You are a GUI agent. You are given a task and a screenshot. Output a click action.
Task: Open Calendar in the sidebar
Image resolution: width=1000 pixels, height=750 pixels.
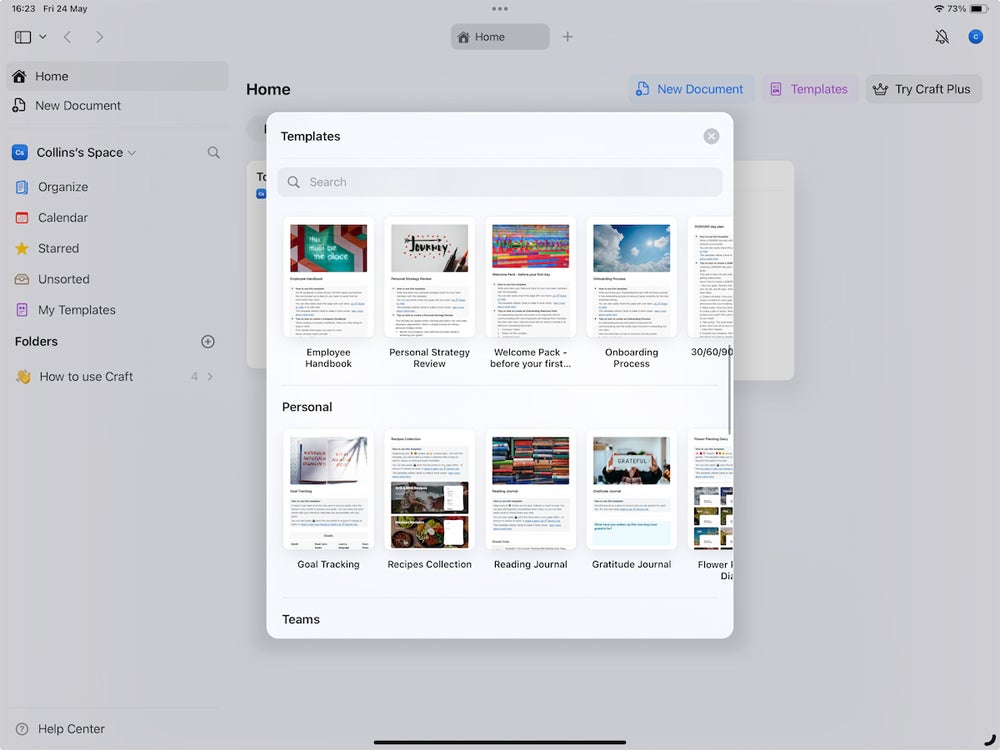[x=62, y=218]
